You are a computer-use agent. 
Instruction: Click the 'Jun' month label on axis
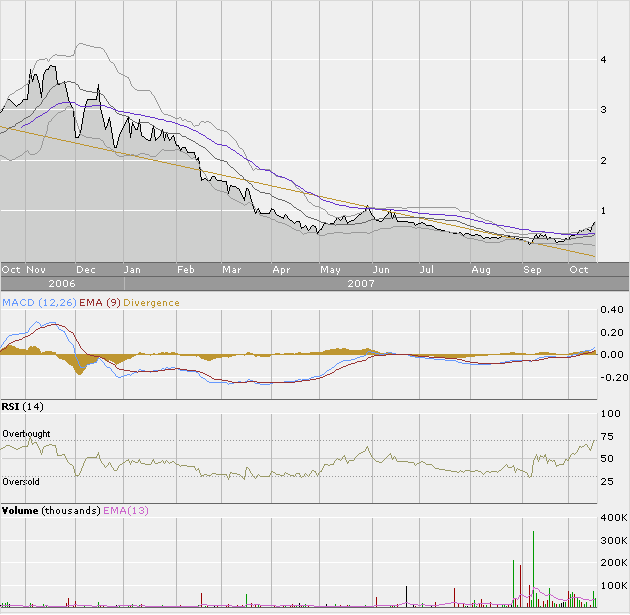381,270
